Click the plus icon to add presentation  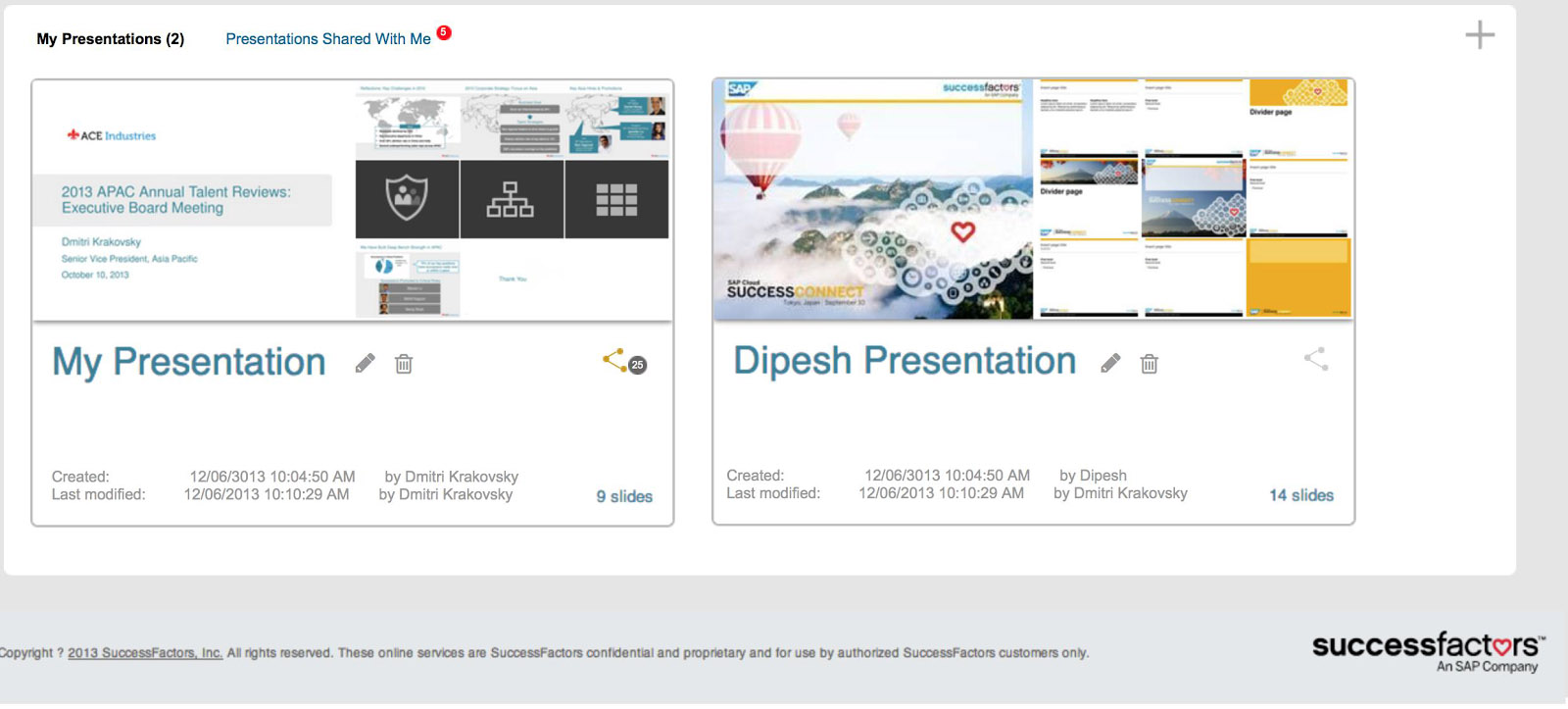coord(1479,35)
